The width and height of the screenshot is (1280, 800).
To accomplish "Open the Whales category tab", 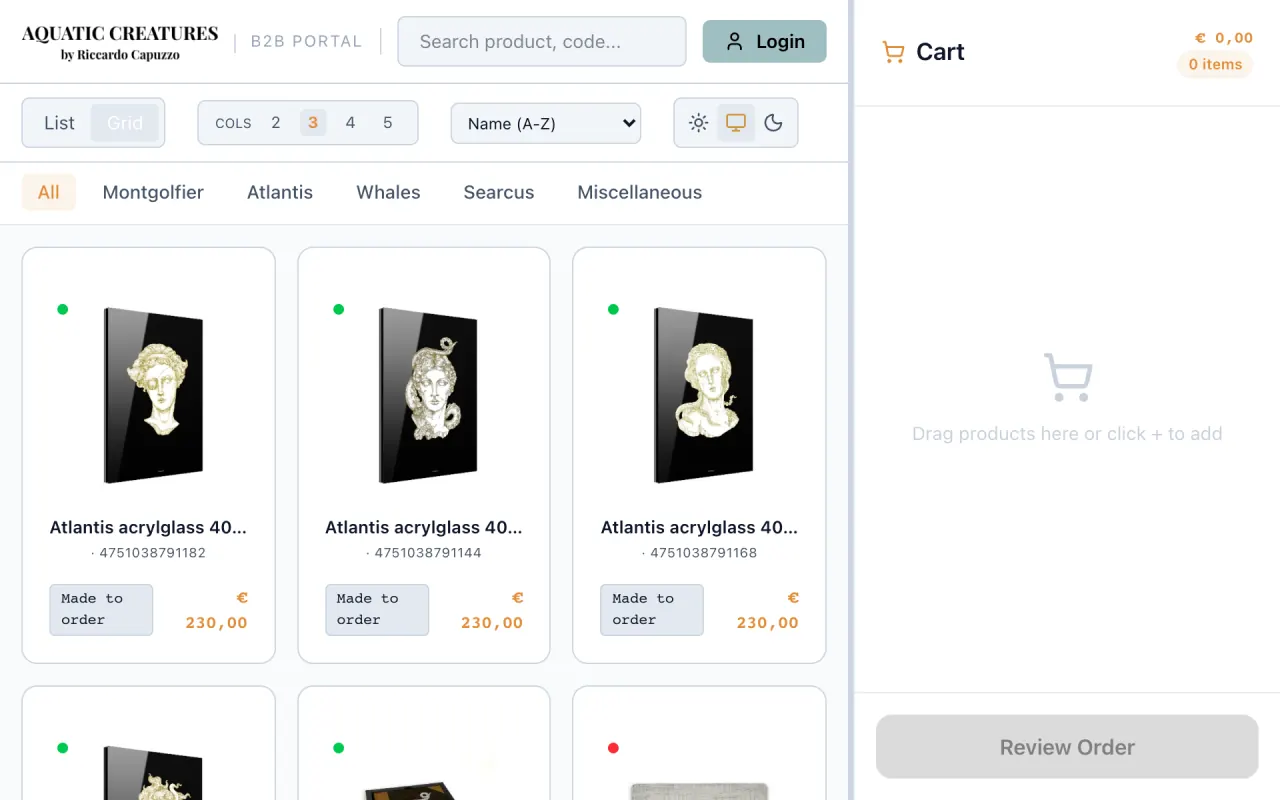I will pos(388,192).
